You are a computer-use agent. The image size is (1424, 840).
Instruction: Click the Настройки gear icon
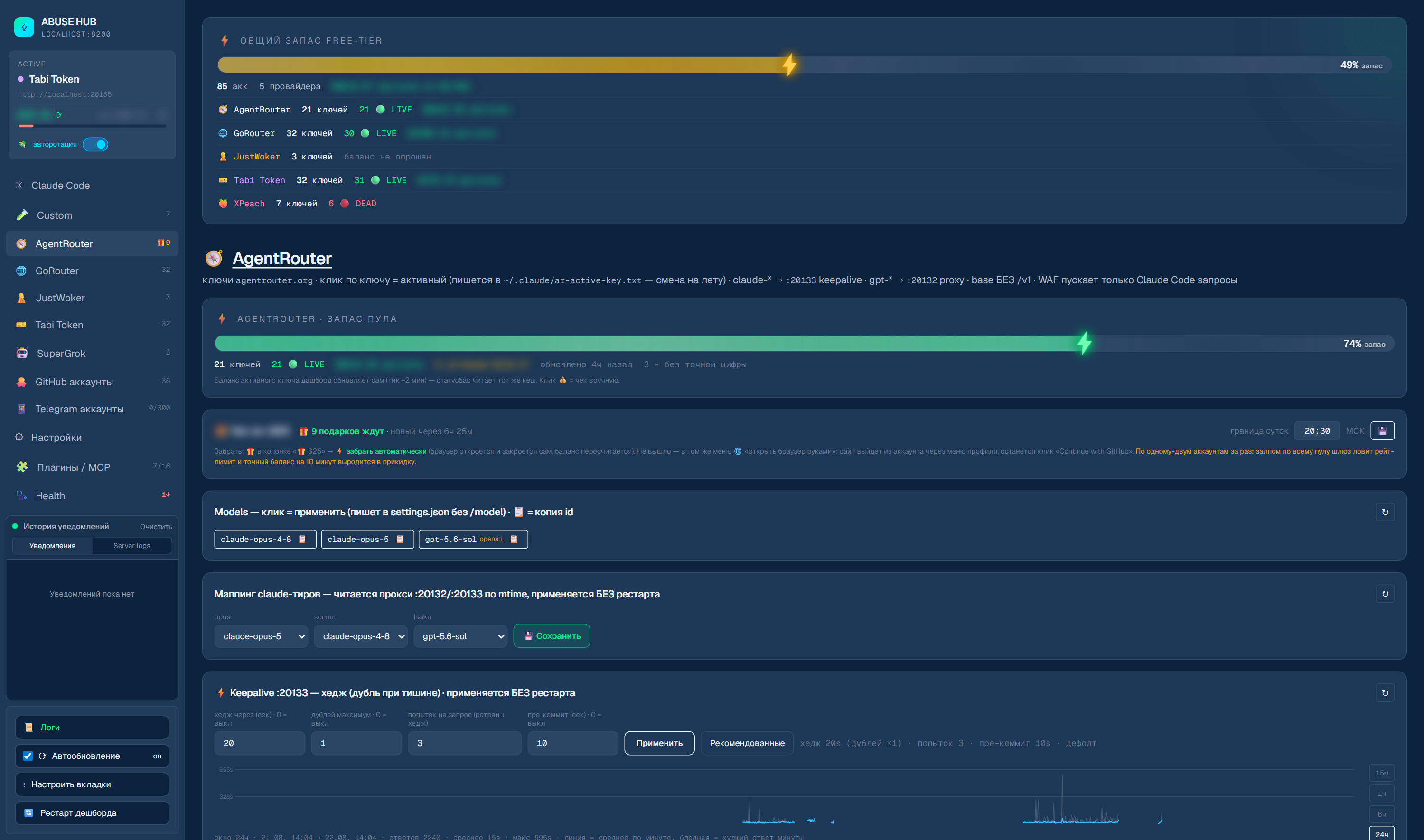(19, 437)
